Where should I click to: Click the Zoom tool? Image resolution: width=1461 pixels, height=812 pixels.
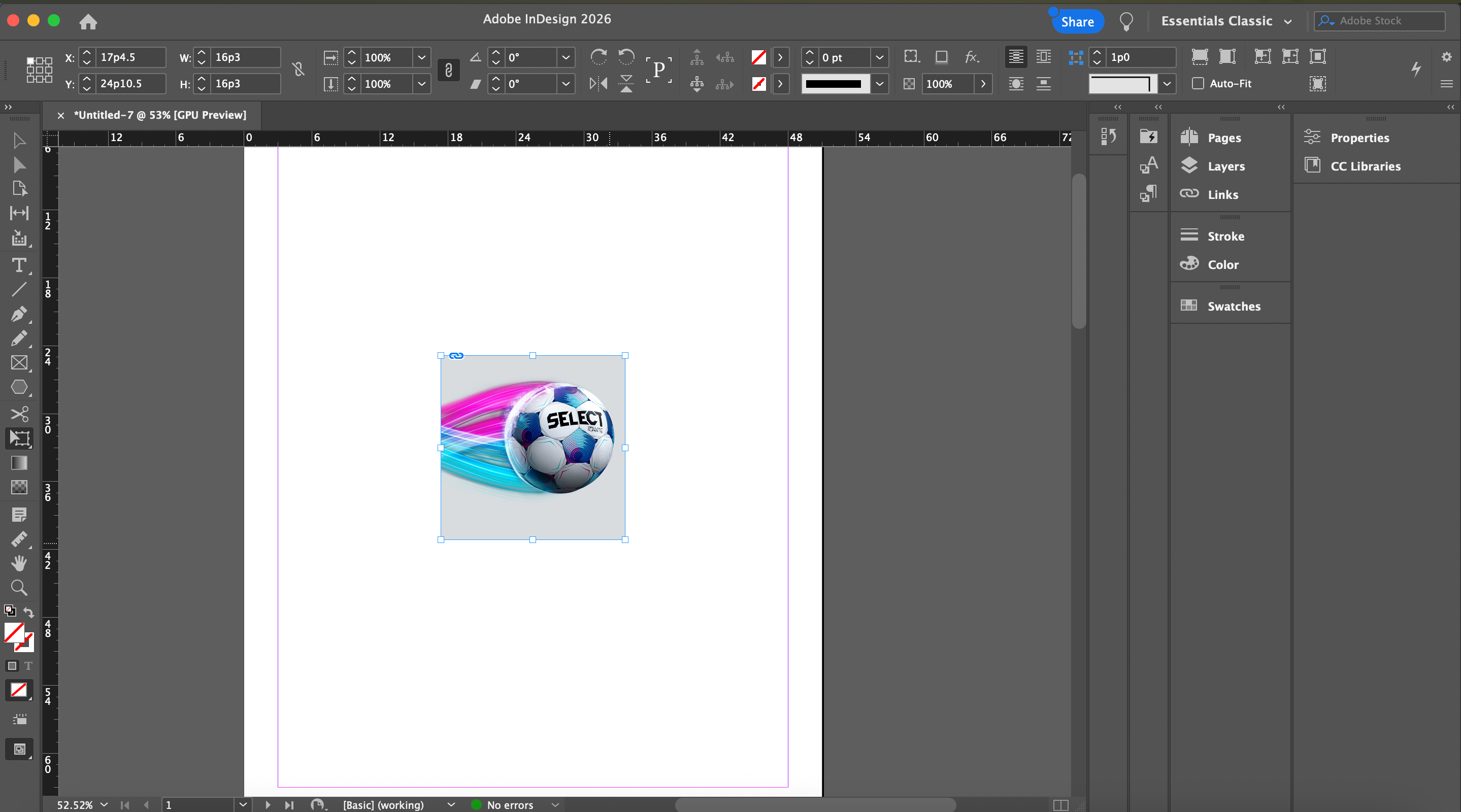tap(19, 588)
